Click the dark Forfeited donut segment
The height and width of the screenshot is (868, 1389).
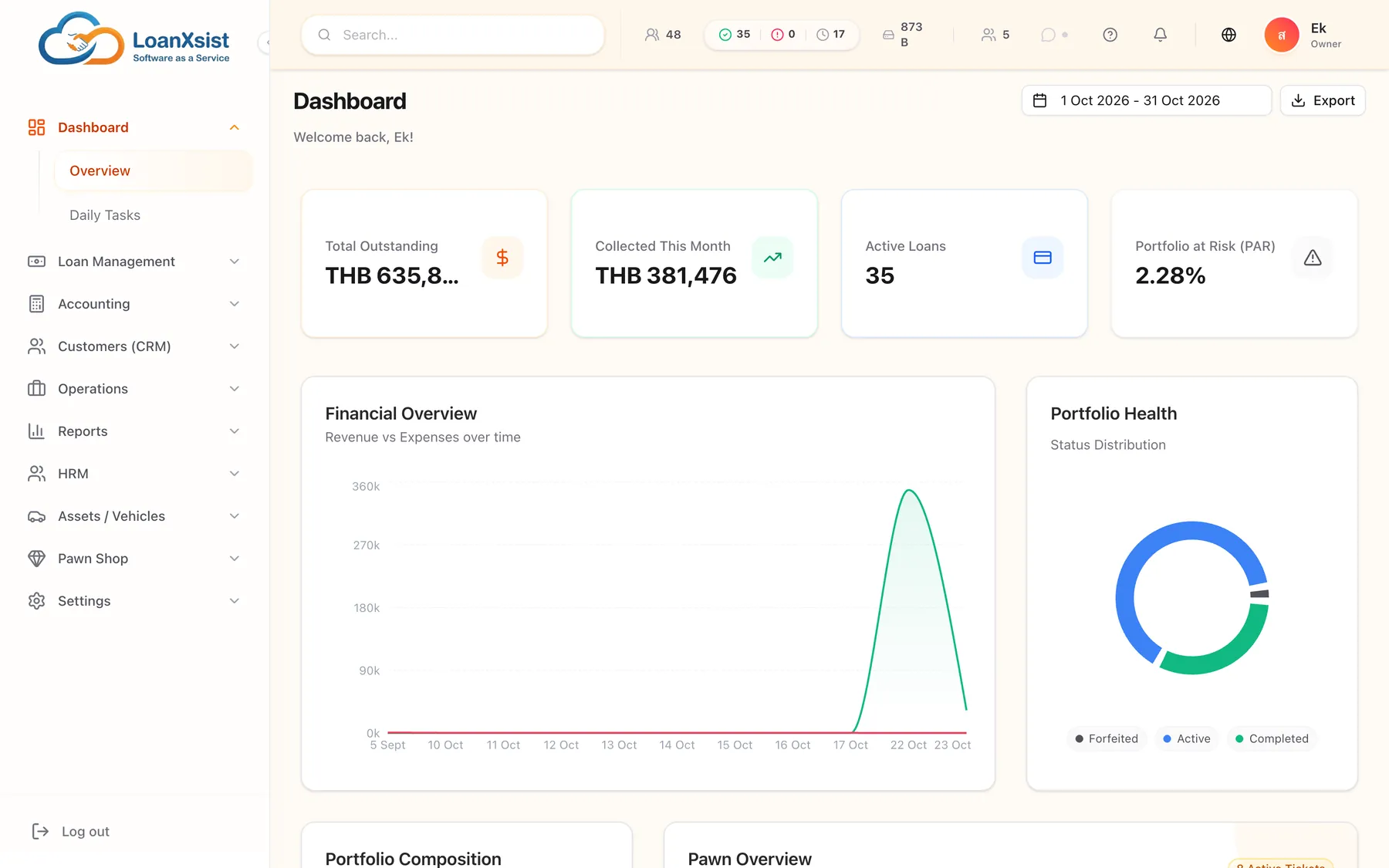(1259, 593)
